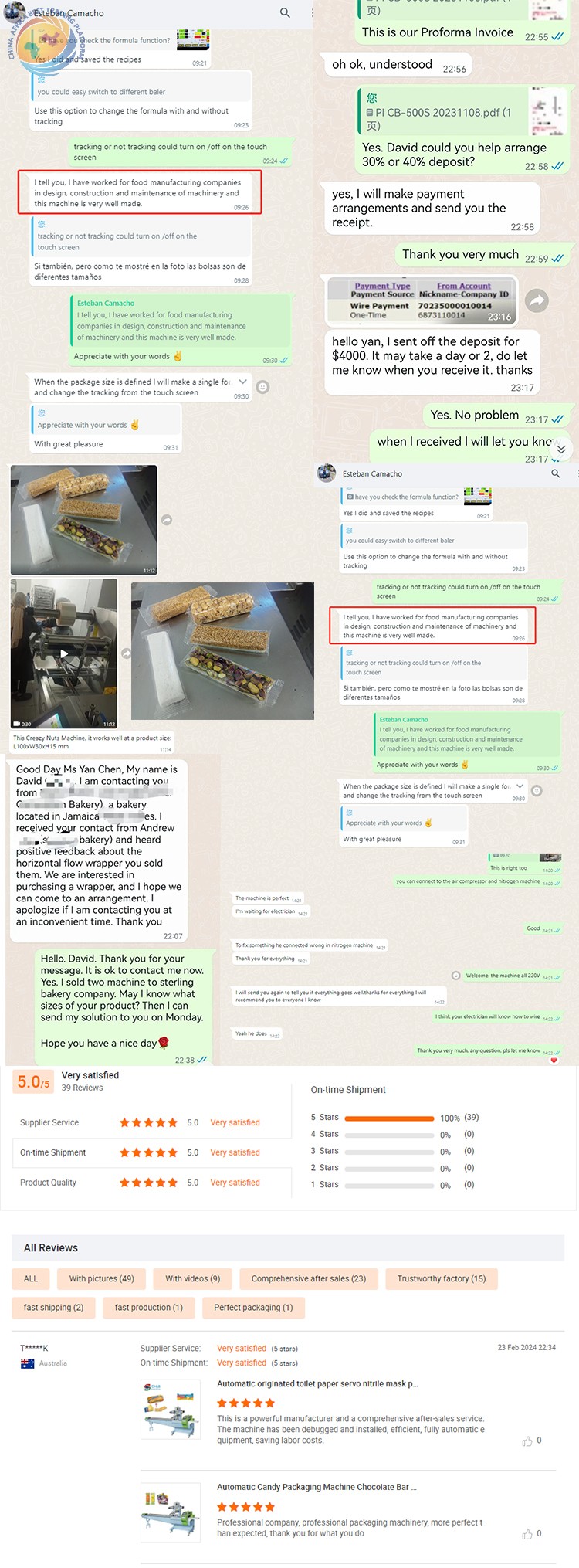Click the forward icon beside the nut bars photo
The height and width of the screenshot is (1568, 579).
(x=167, y=520)
